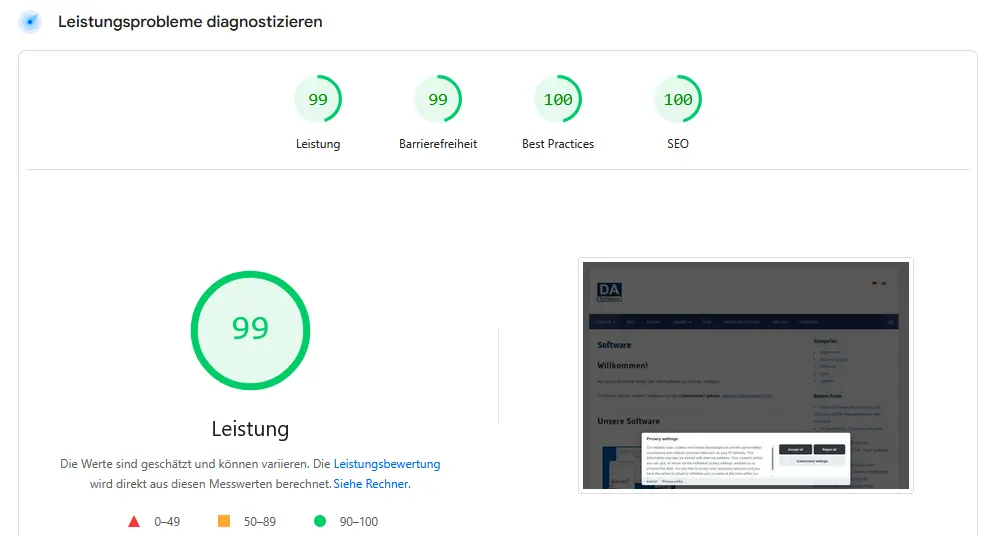Click the Best Practices category label
Viewport: 997px width, 536px height.
[x=558, y=144]
